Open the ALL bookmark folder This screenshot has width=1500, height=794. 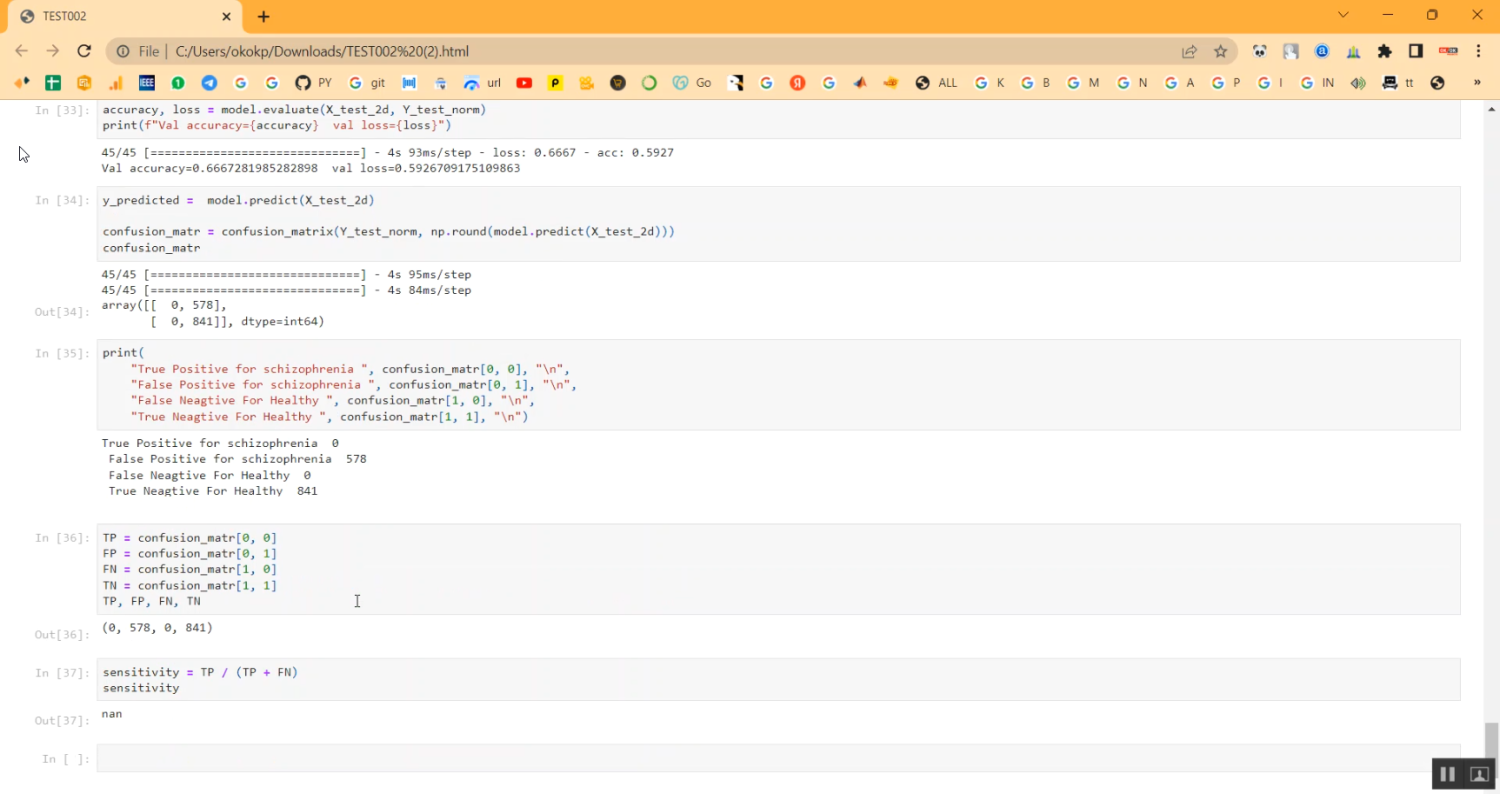coord(936,83)
